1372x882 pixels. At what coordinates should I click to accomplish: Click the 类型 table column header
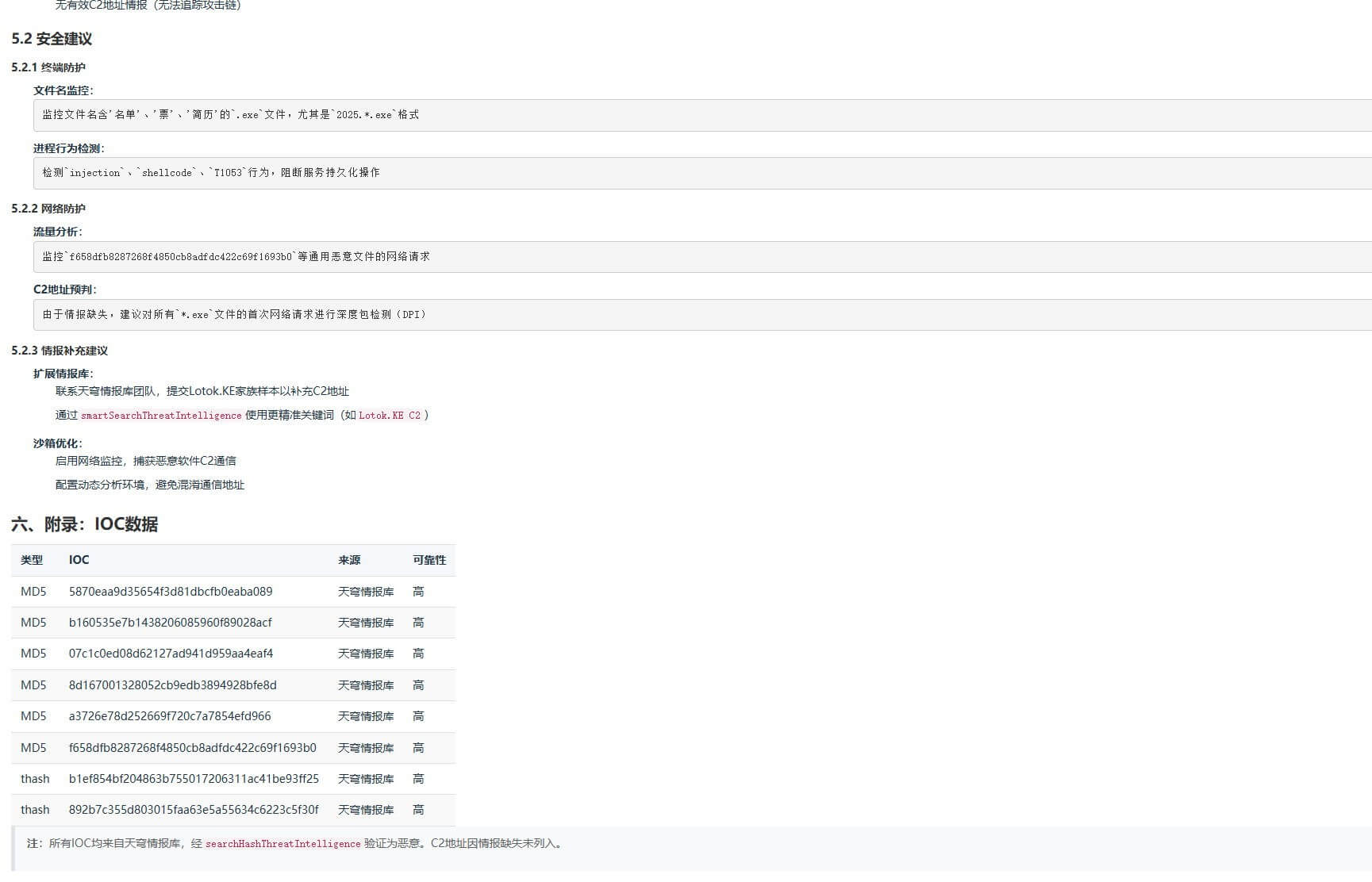click(x=32, y=560)
